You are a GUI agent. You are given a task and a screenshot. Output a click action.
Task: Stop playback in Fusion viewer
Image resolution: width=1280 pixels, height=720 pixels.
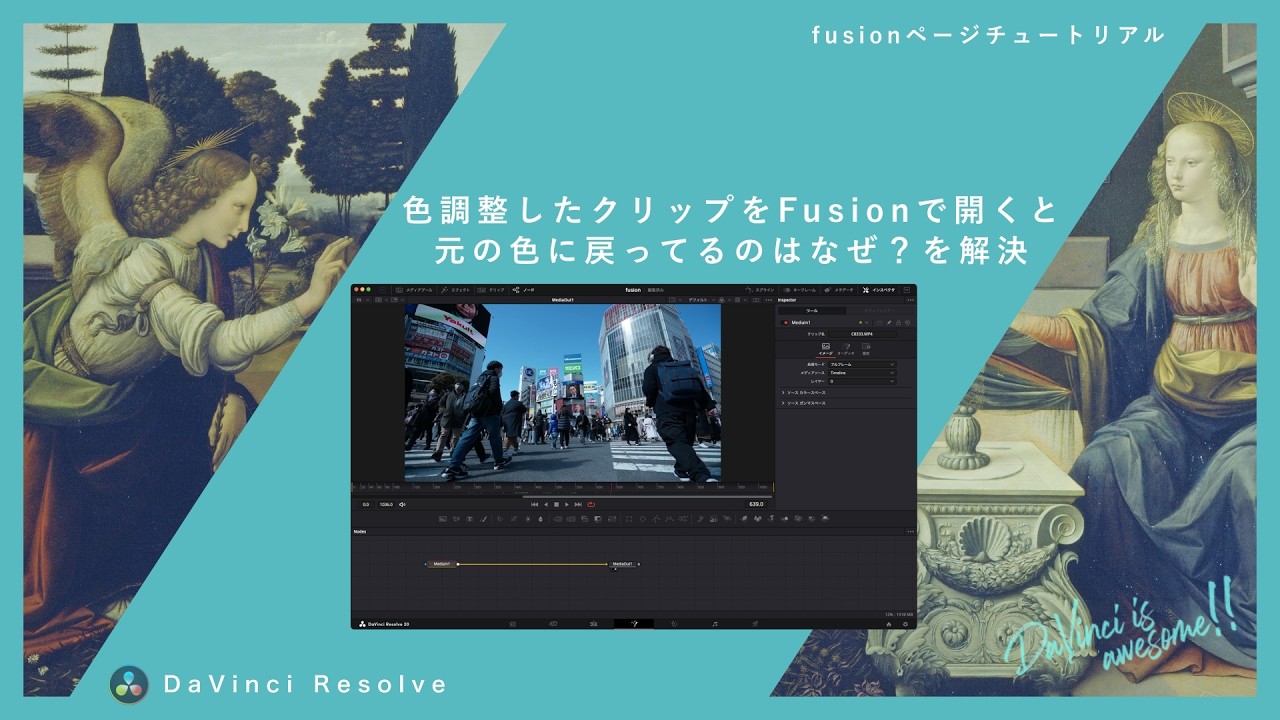pos(556,504)
